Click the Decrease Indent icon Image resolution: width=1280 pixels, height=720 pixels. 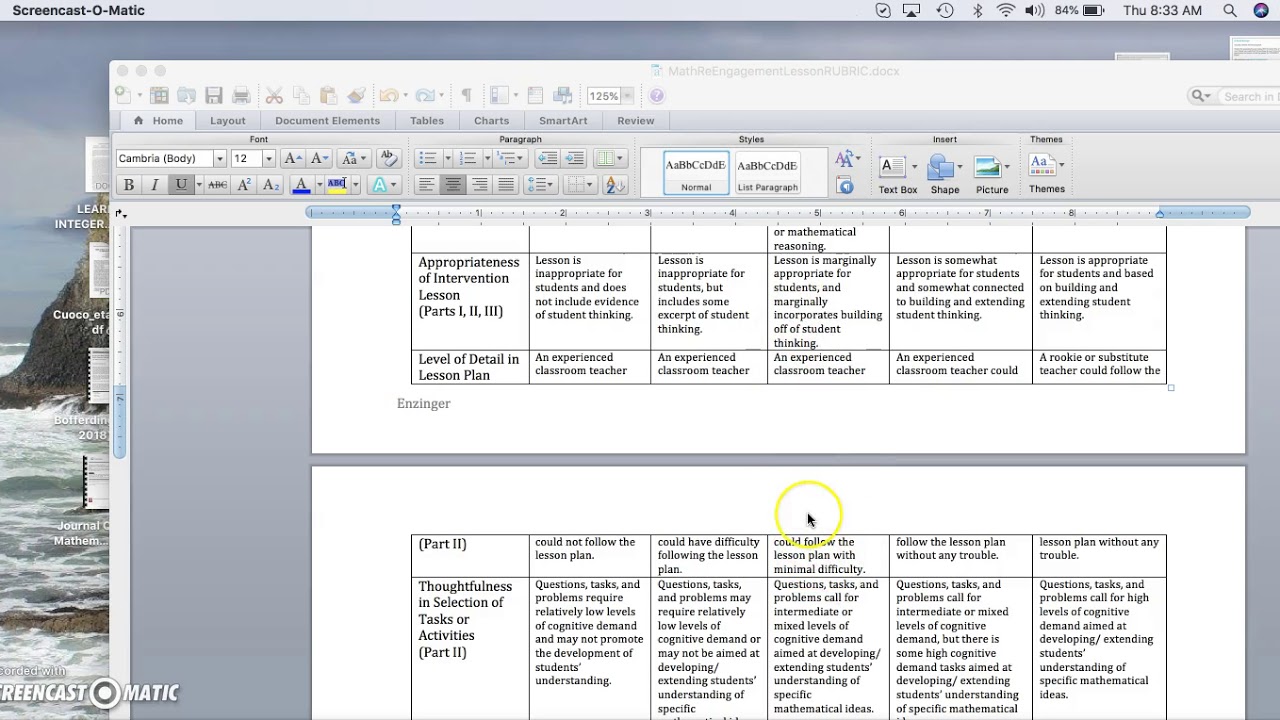[547, 158]
